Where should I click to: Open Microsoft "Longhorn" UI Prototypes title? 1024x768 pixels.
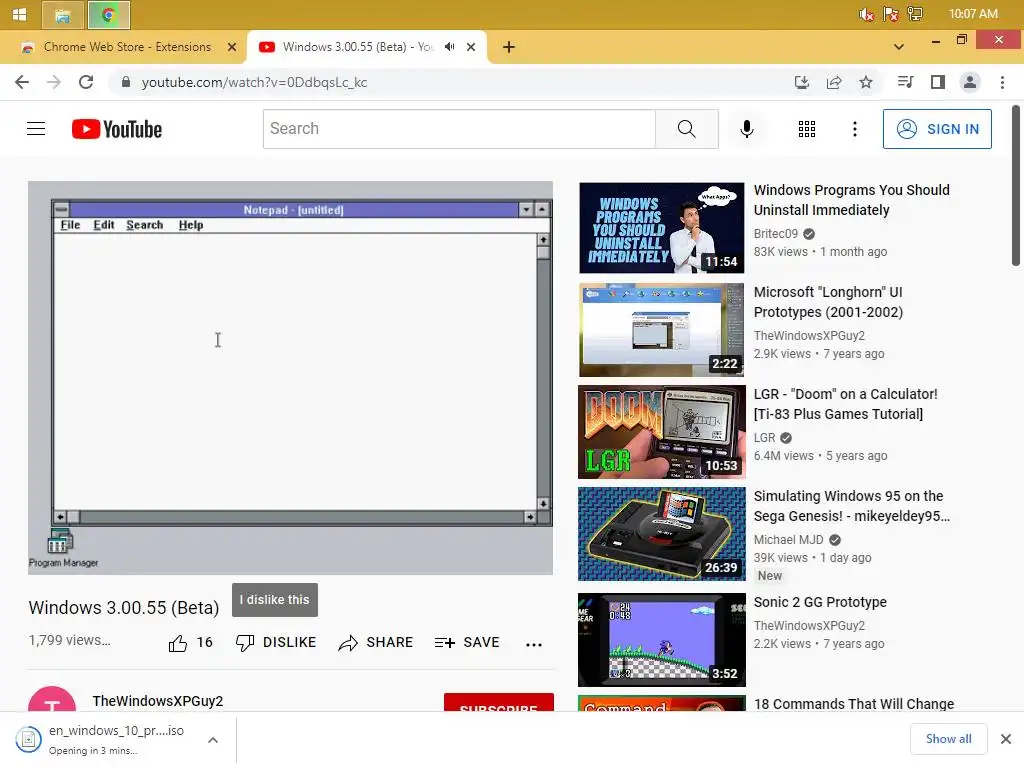click(828, 302)
